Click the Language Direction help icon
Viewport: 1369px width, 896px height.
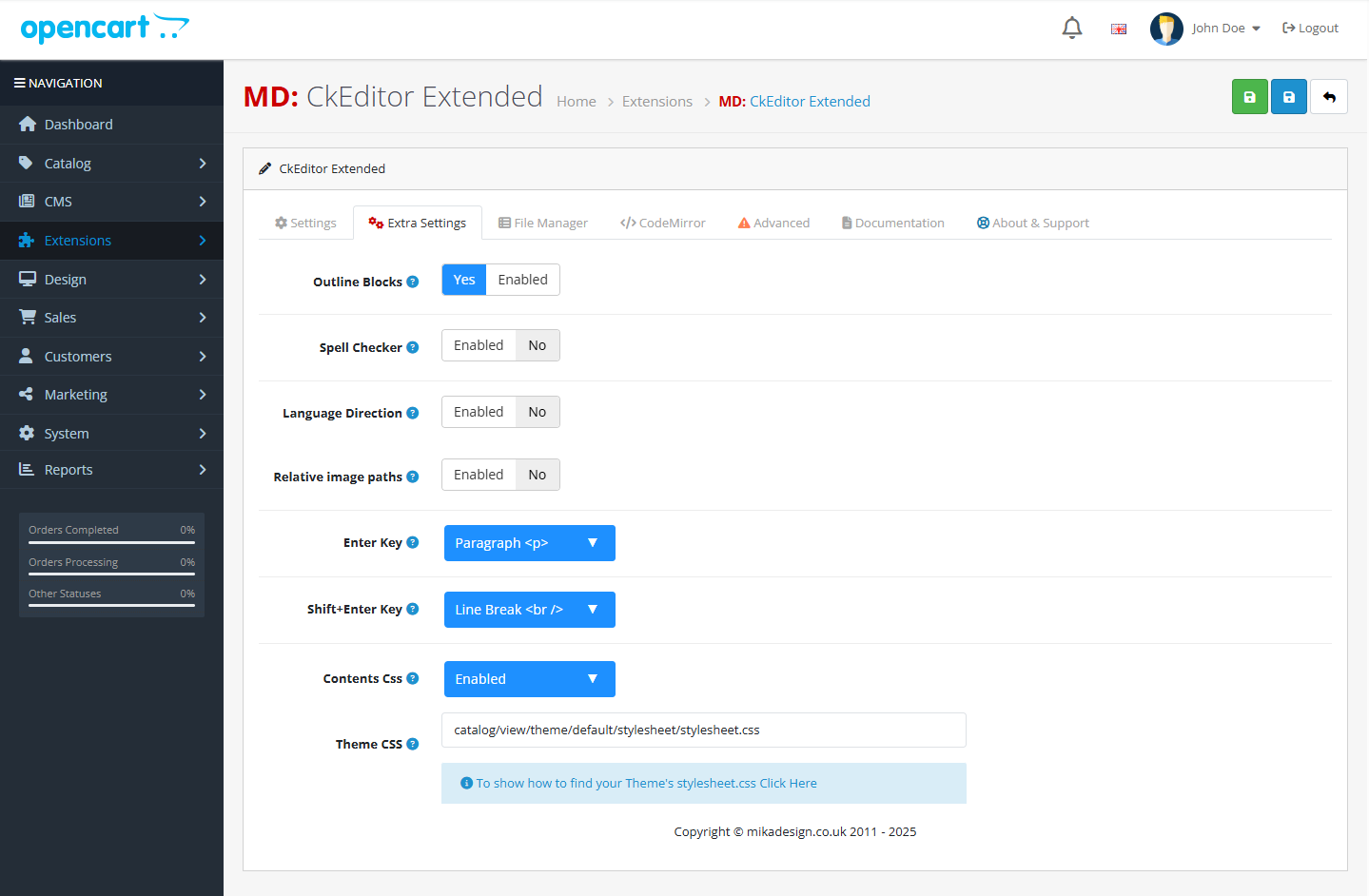413,413
